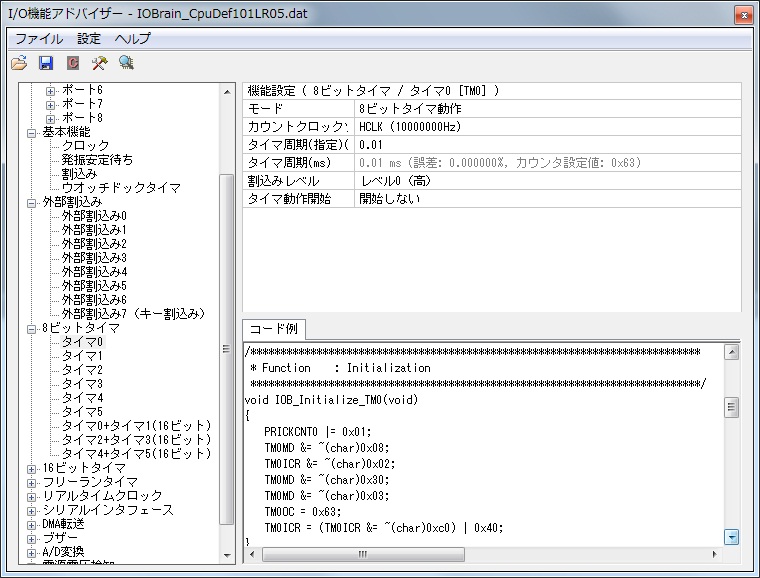Collapse the 外部割込み tree node
The width and height of the screenshot is (760, 578).
tap(31, 203)
